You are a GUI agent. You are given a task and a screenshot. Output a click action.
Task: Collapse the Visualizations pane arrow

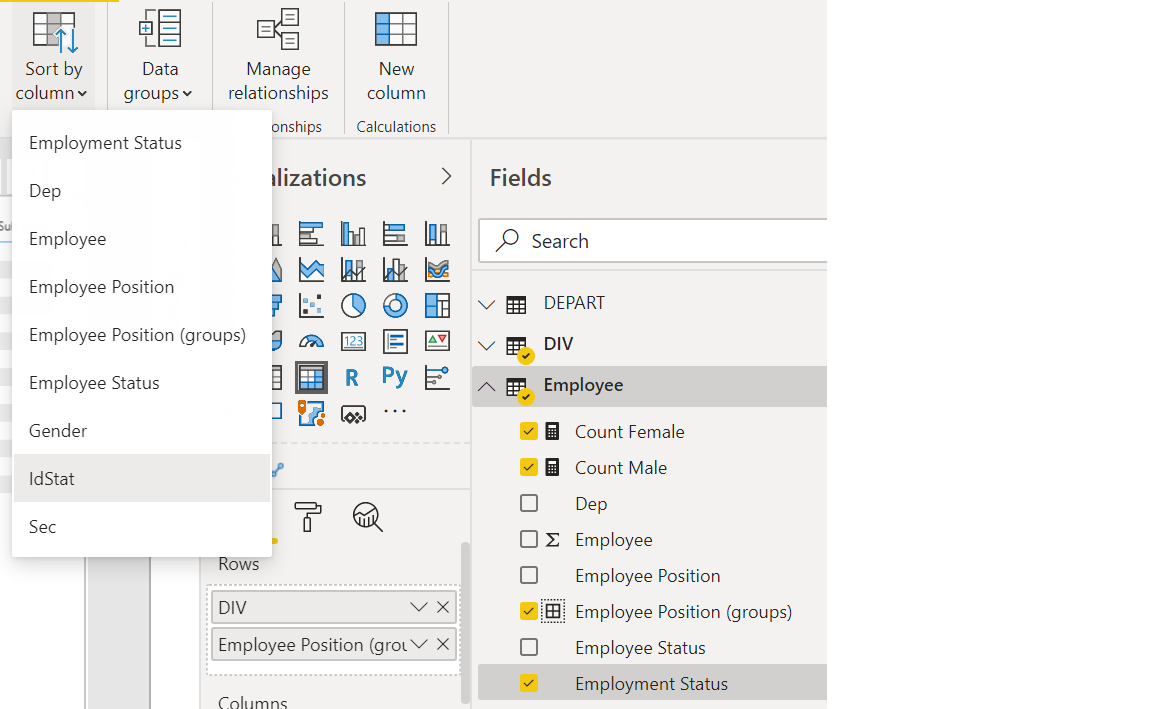click(446, 176)
